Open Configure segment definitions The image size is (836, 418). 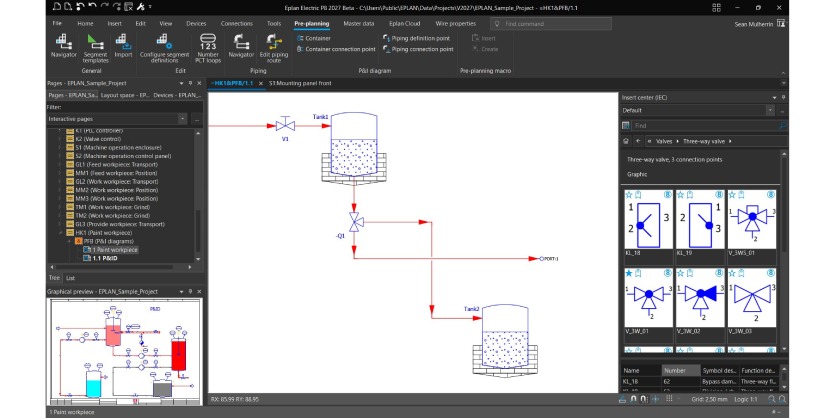(164, 48)
